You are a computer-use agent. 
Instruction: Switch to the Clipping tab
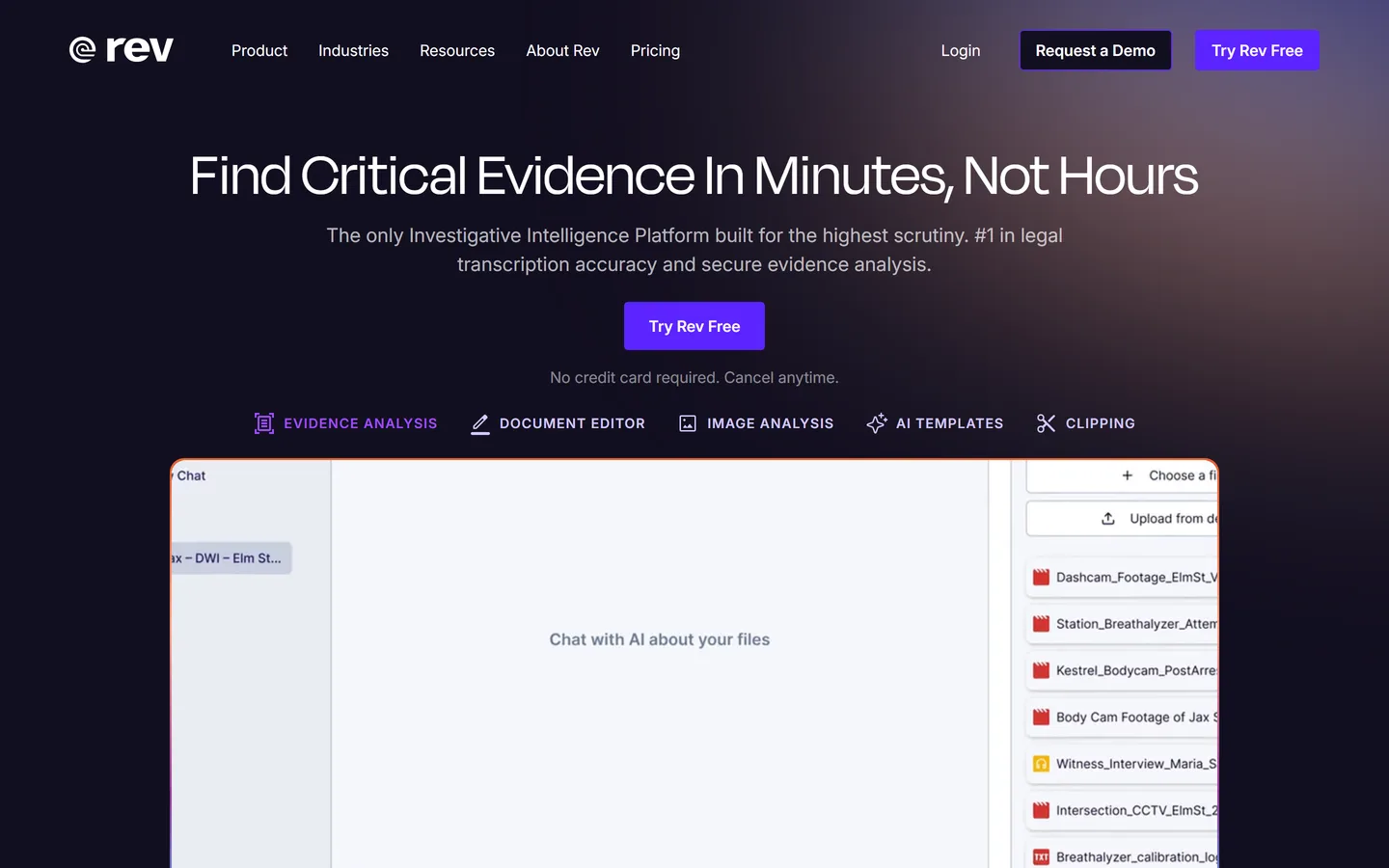click(x=1100, y=423)
